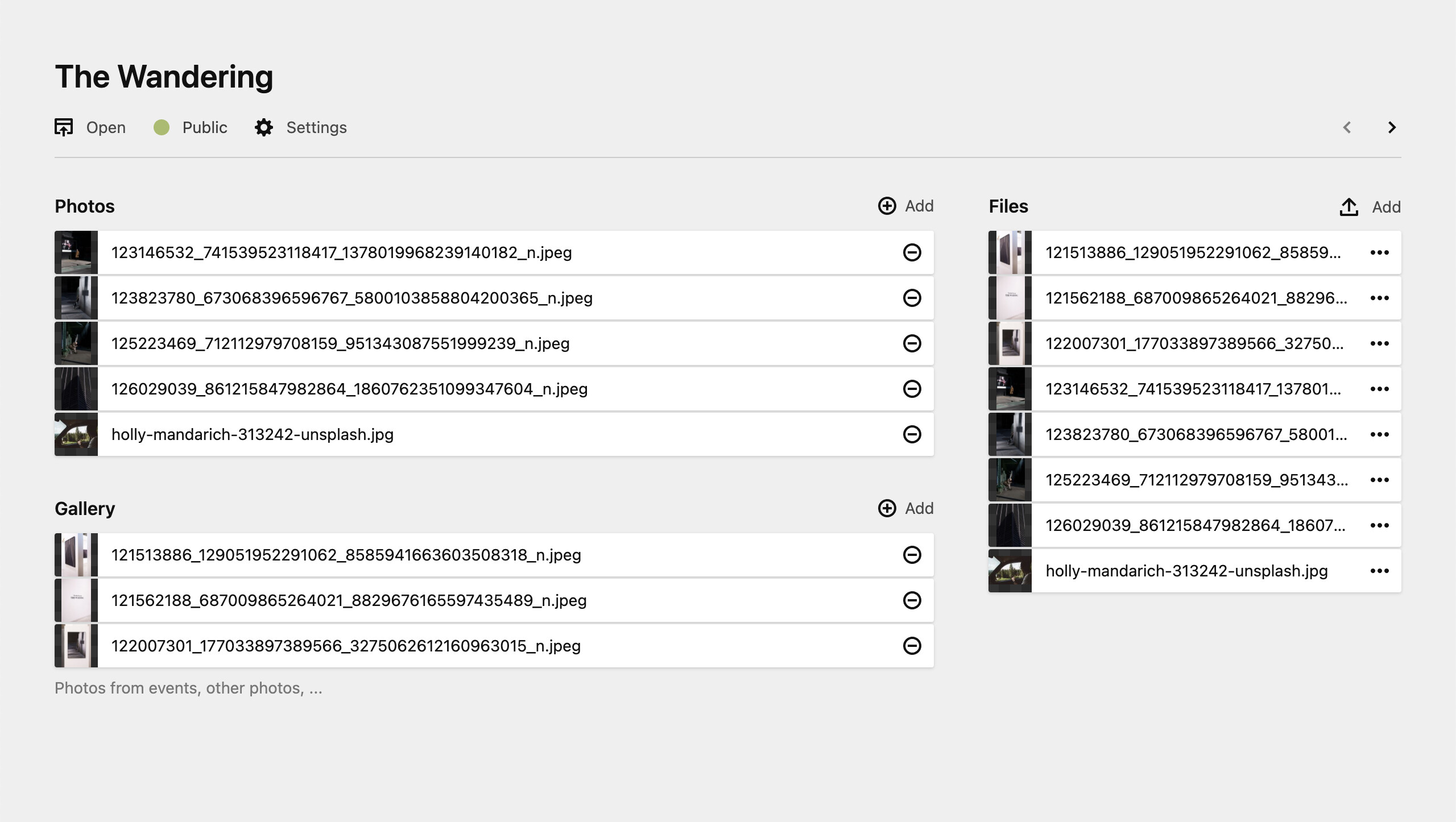Go to next page with right chevron
This screenshot has width=1456, height=822.
pos(1392,127)
